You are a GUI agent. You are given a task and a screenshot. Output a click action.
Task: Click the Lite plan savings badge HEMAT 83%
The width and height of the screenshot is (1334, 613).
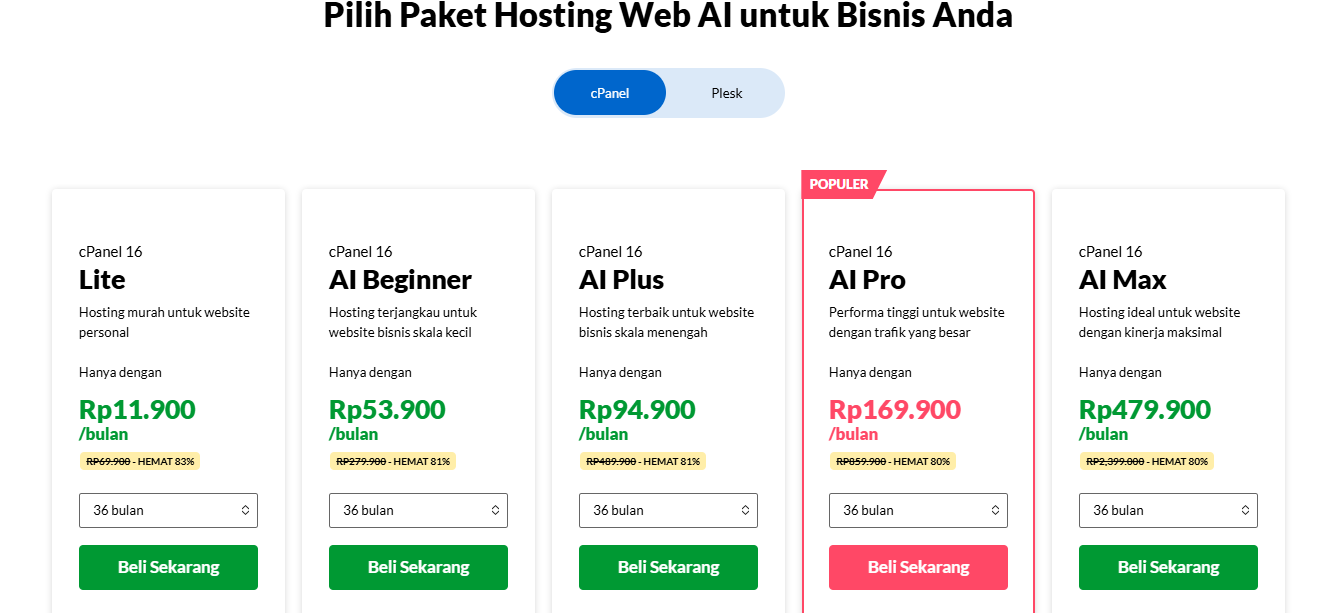[140, 461]
